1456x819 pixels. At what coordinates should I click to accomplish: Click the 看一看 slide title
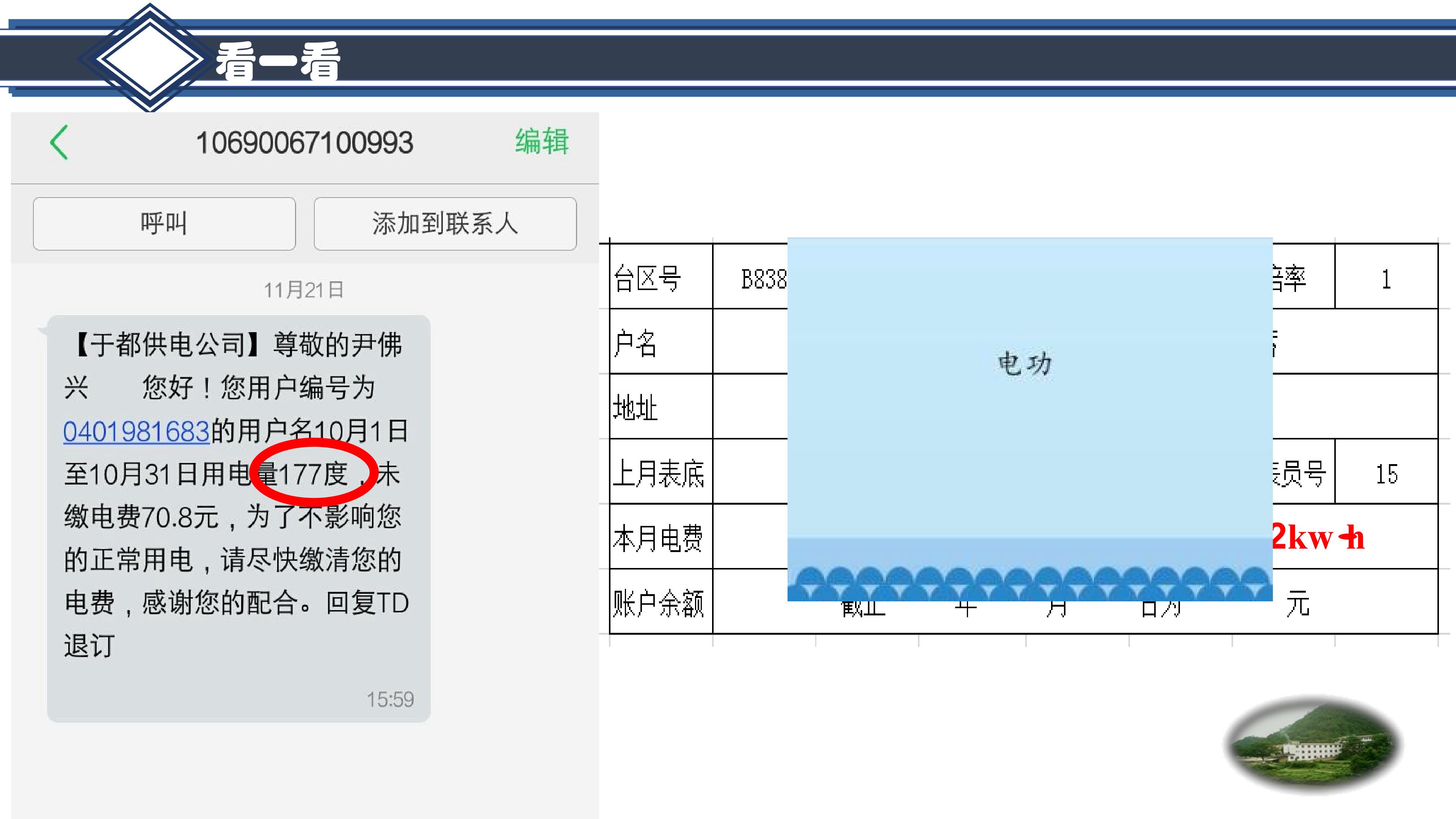[278, 62]
